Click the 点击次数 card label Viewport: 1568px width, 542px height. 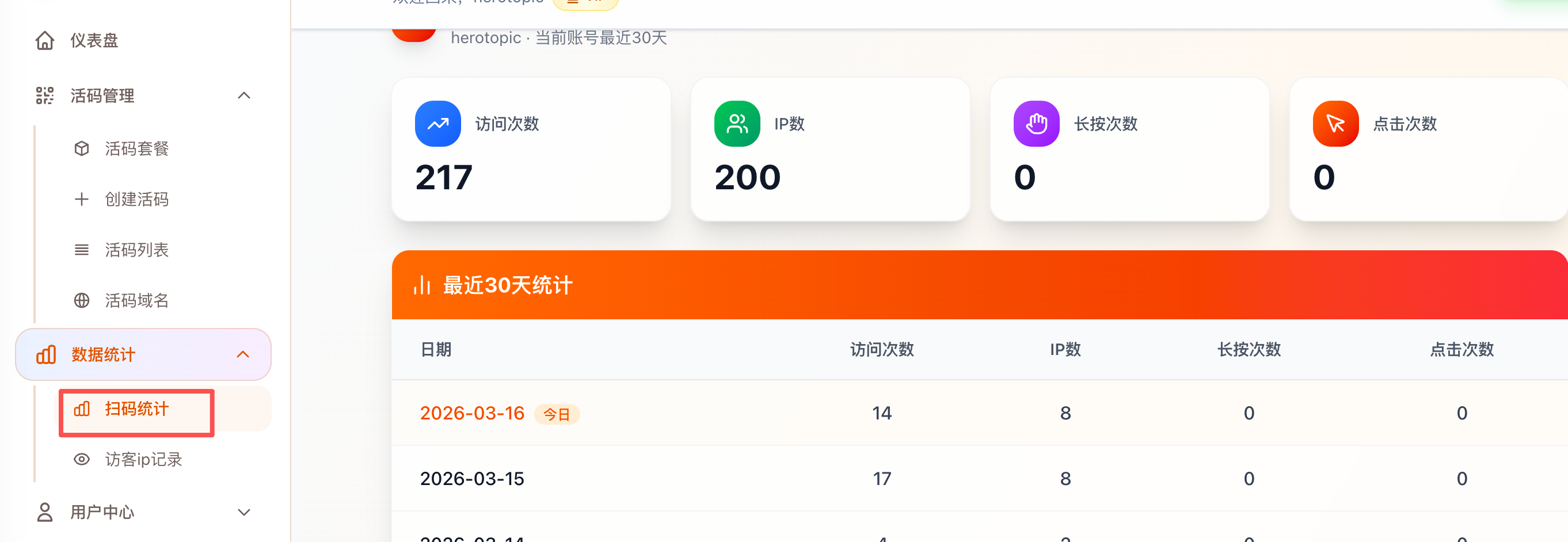point(1406,124)
